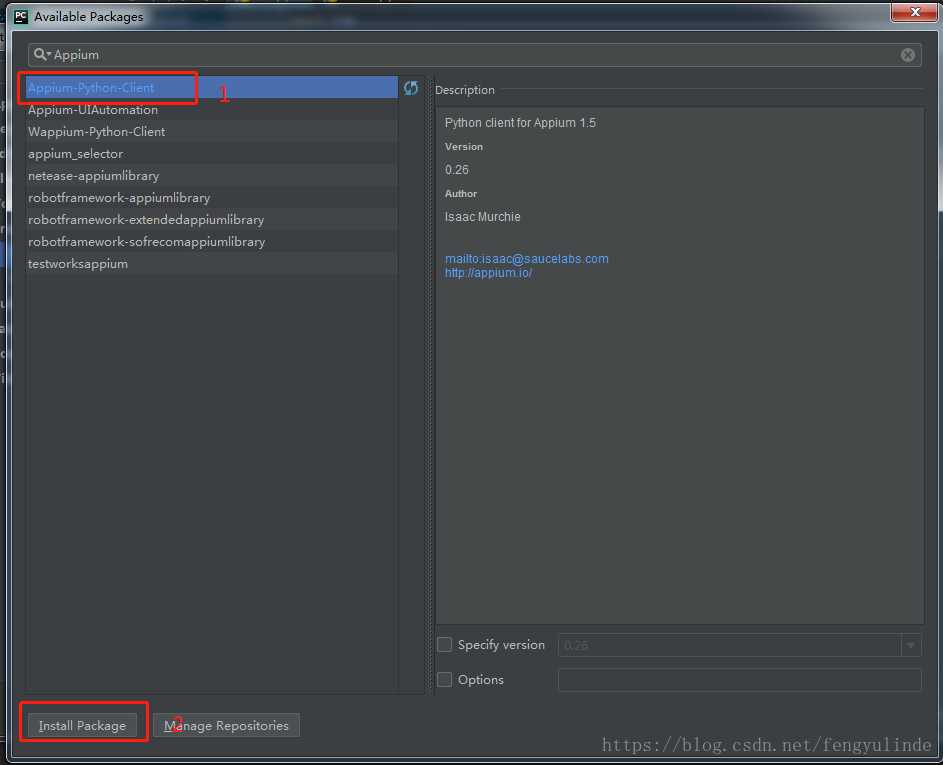Select appium_selector package

pyautogui.click(x=212, y=154)
